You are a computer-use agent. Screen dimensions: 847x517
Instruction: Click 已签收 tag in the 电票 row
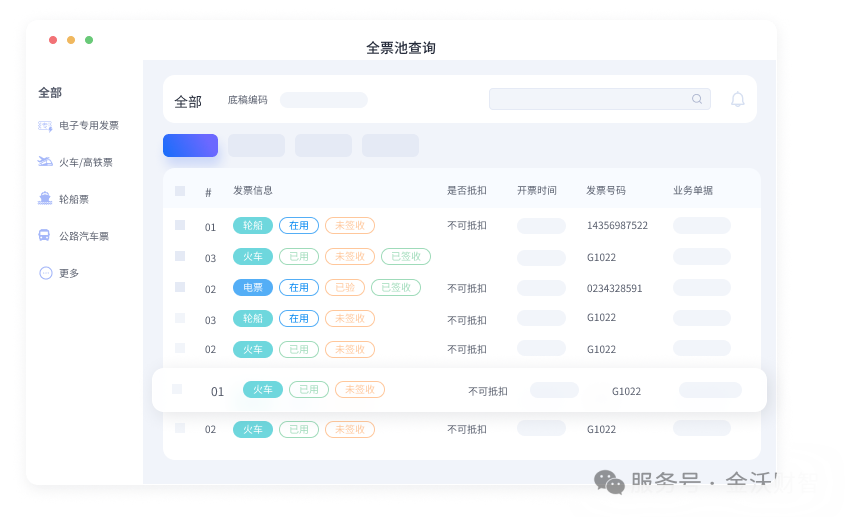click(396, 287)
